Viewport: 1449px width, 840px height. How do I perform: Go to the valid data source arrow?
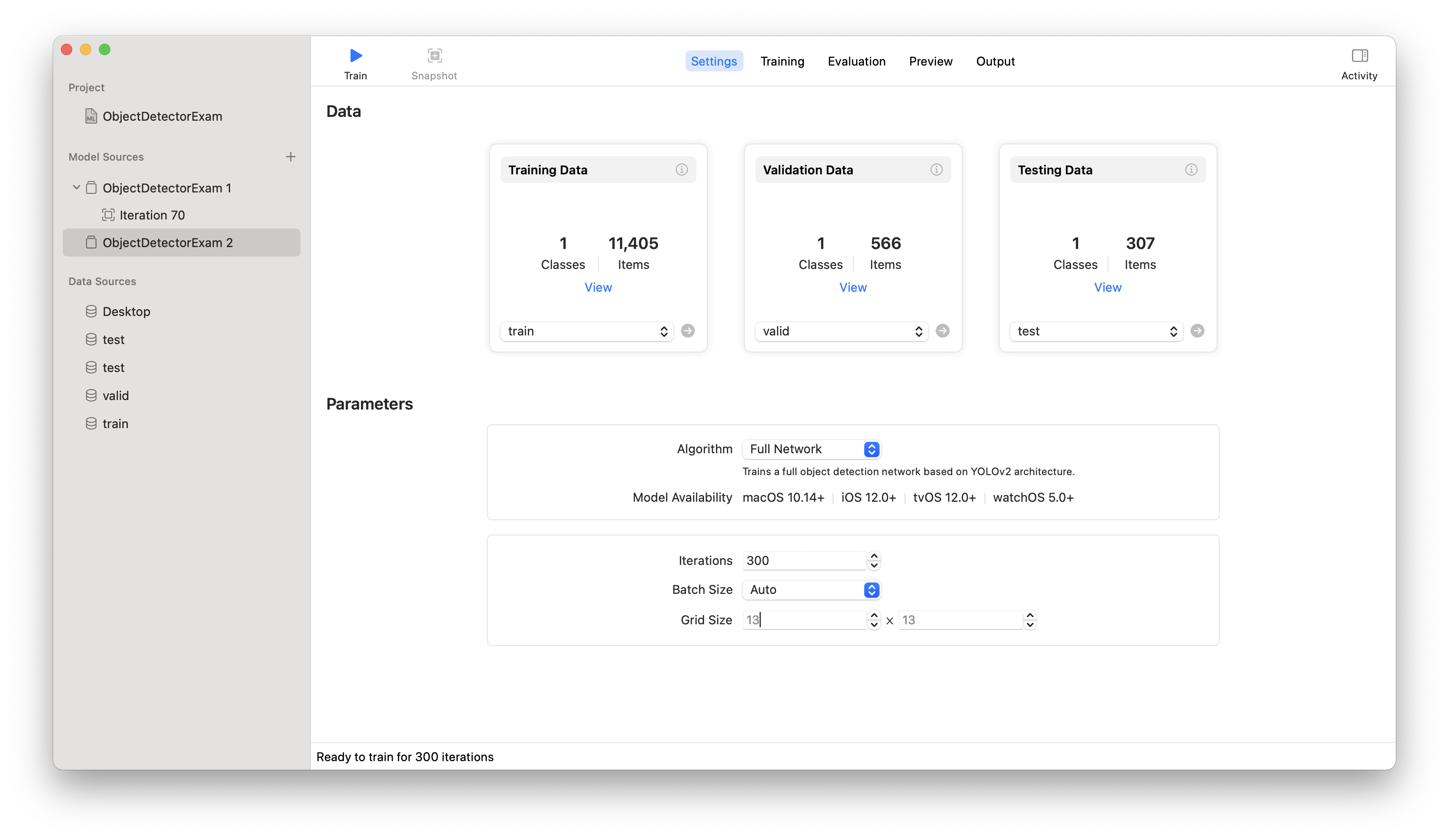(942, 331)
